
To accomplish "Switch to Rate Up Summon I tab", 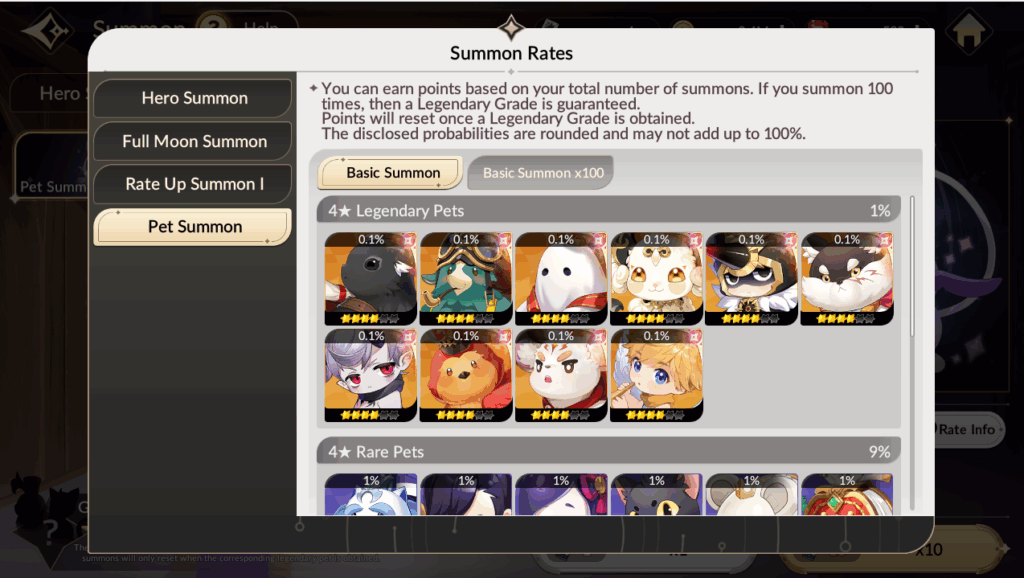I will click(193, 184).
